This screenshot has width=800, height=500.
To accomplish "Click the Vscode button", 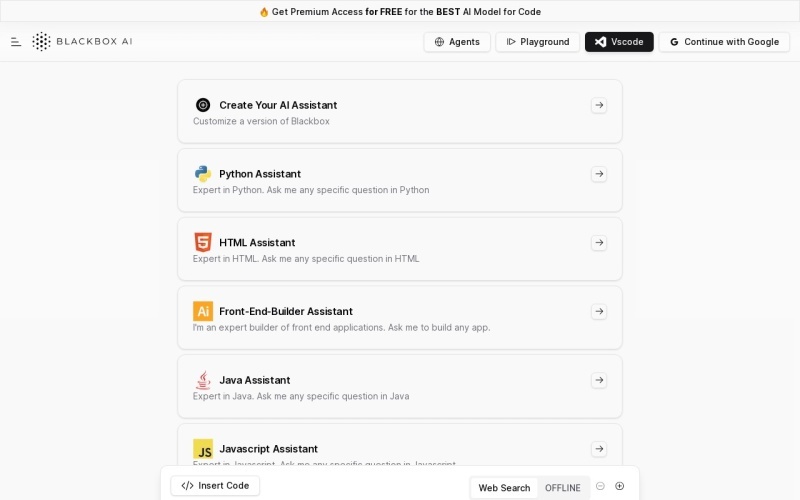I will [619, 42].
